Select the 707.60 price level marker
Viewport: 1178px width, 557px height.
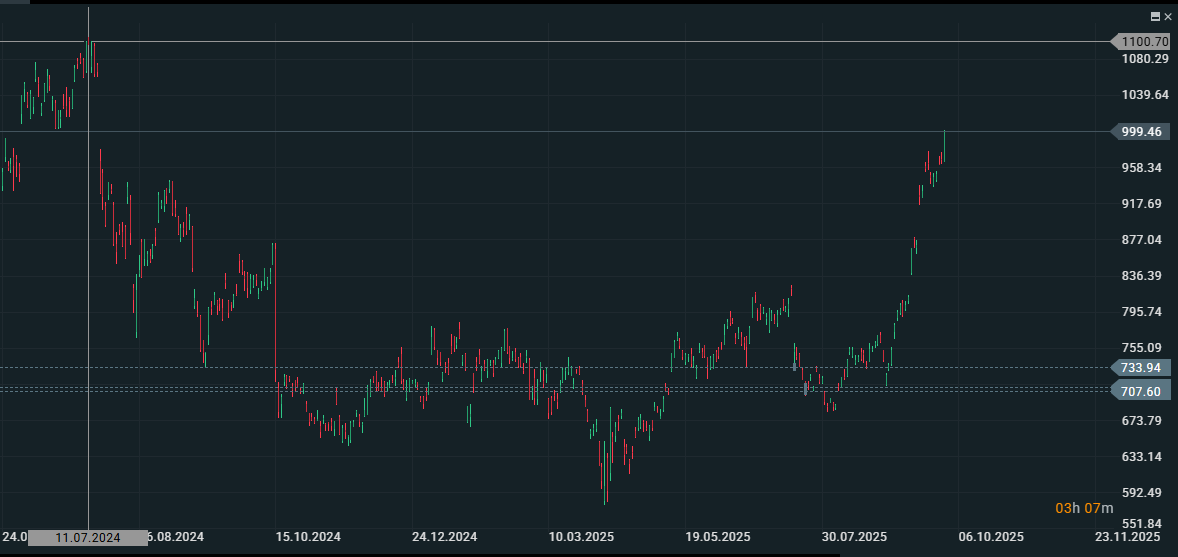pyautogui.click(x=1141, y=392)
